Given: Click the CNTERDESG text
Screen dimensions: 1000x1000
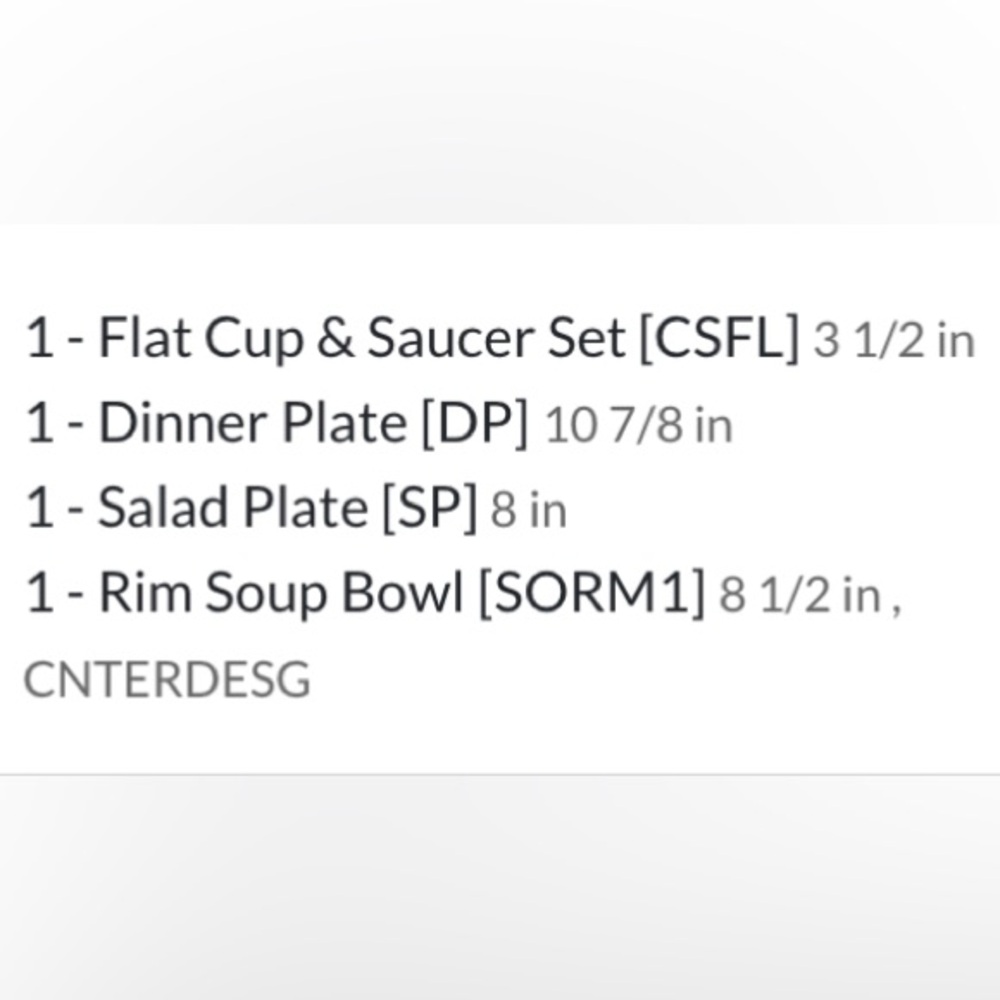Looking at the screenshot, I should [x=167, y=679].
